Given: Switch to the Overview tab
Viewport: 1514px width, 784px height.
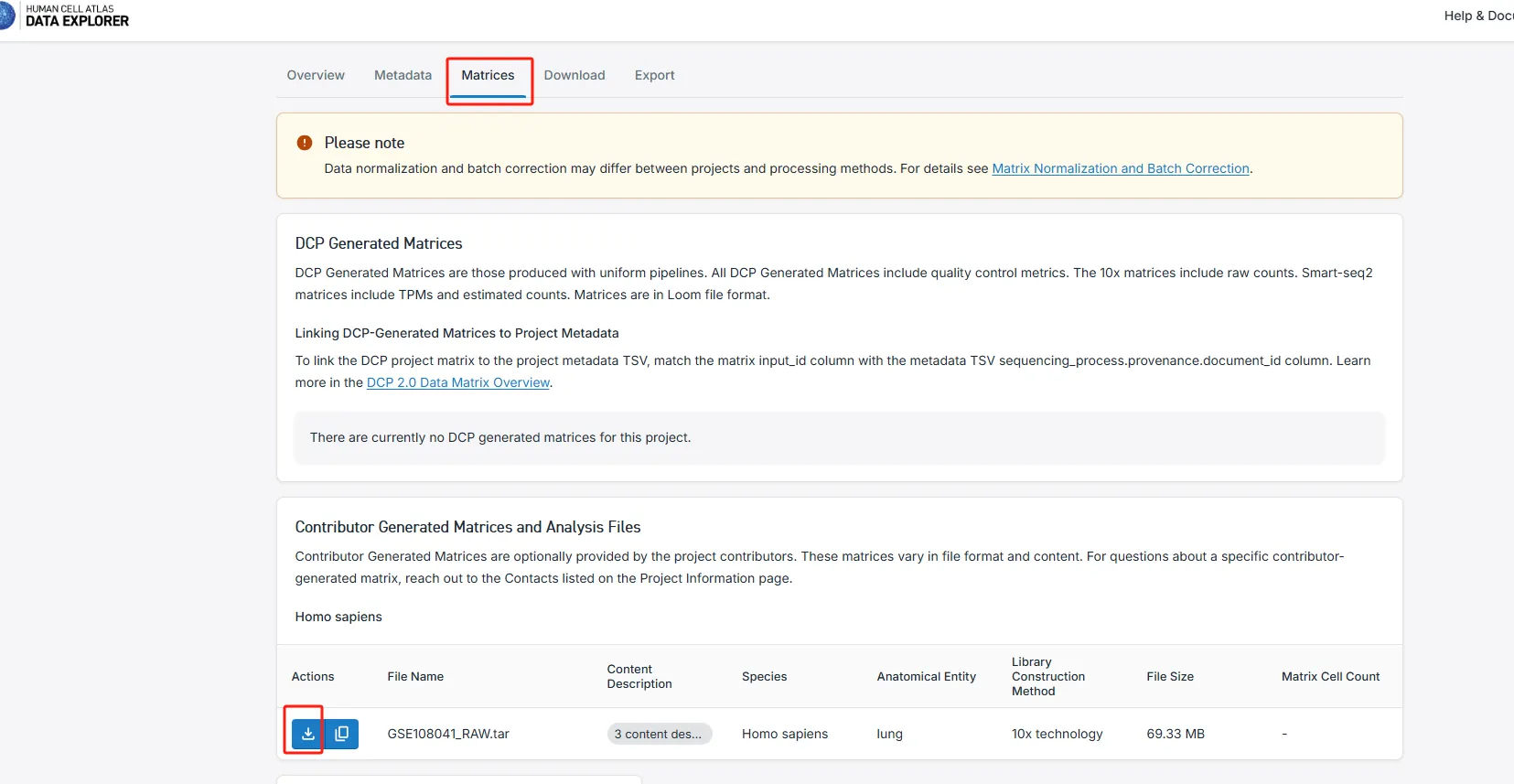Looking at the screenshot, I should coord(316,75).
